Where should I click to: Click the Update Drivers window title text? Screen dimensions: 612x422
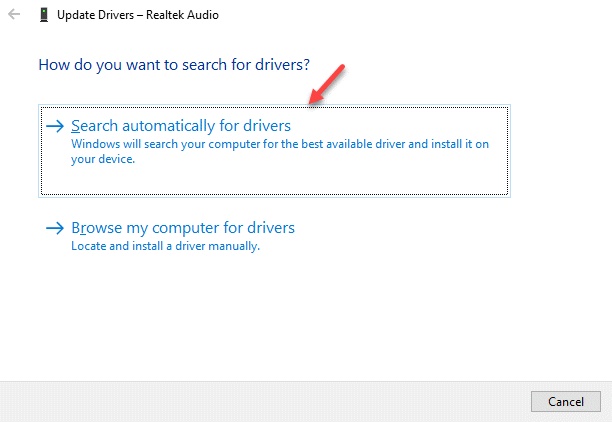(x=138, y=15)
